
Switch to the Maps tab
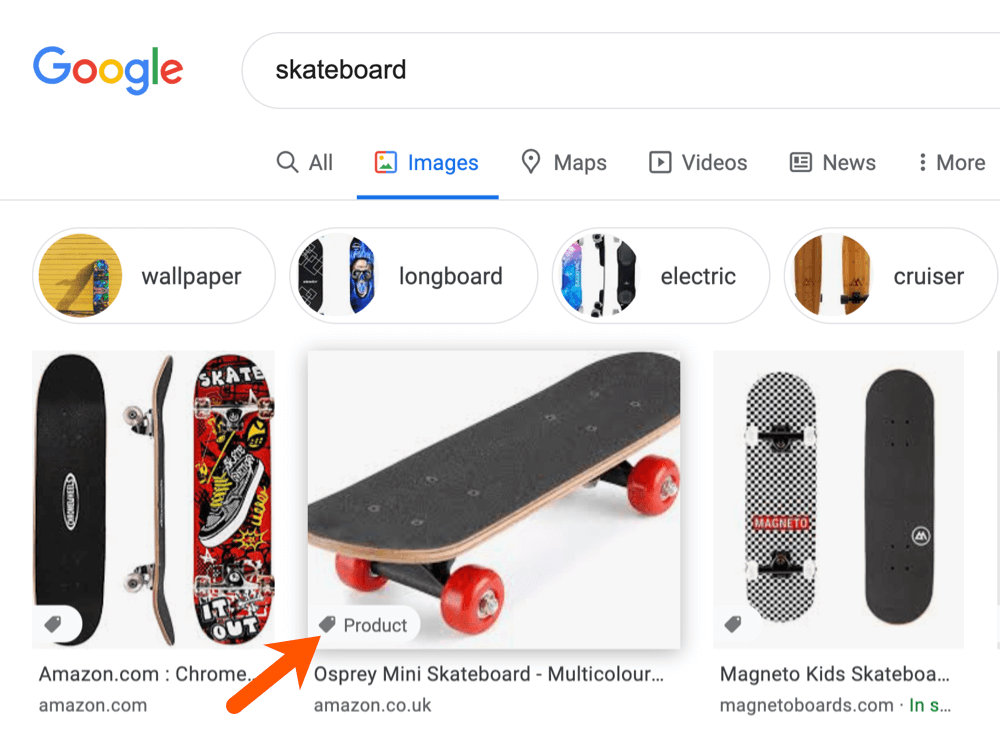[564, 163]
